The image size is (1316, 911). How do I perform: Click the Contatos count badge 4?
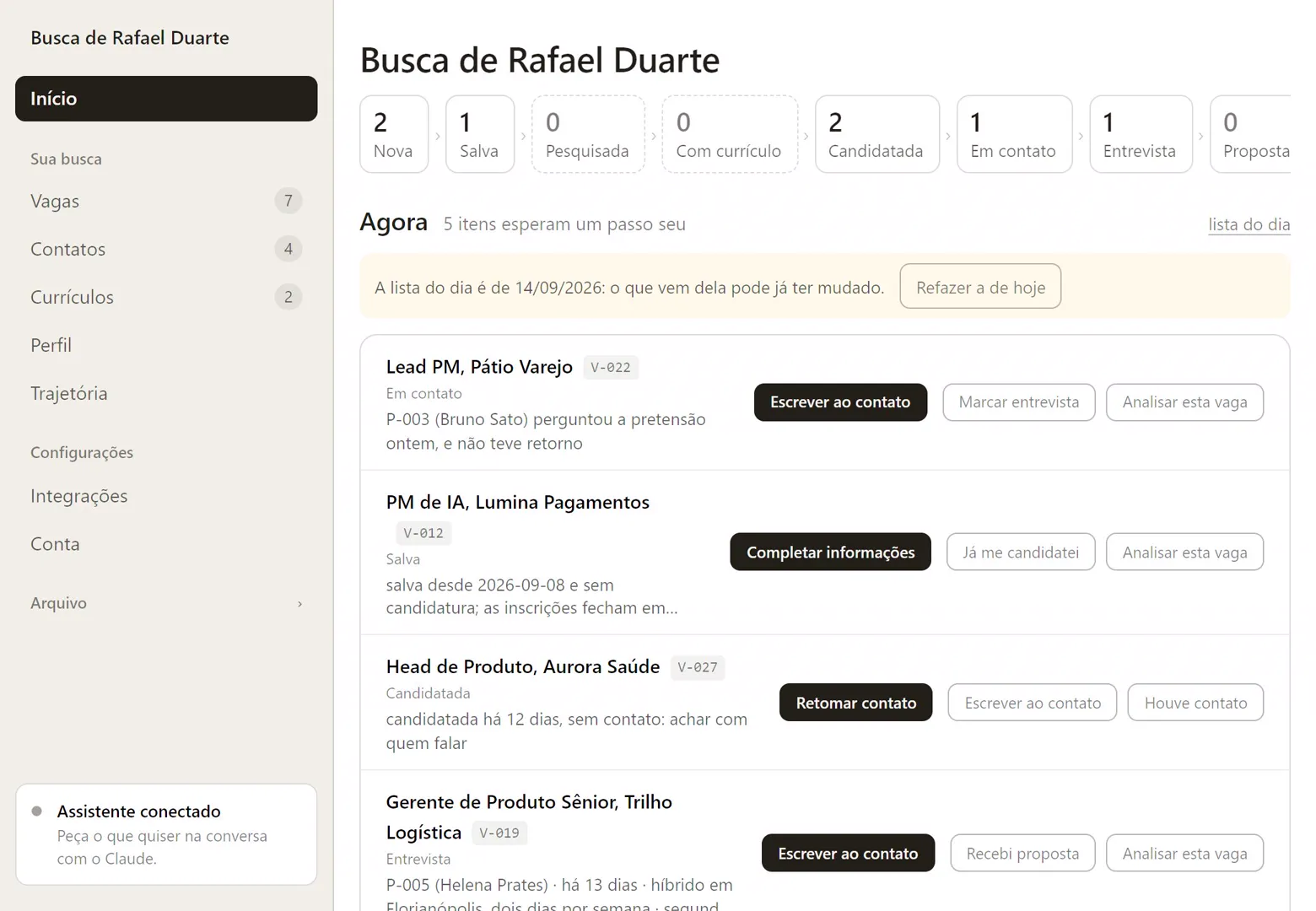(289, 249)
